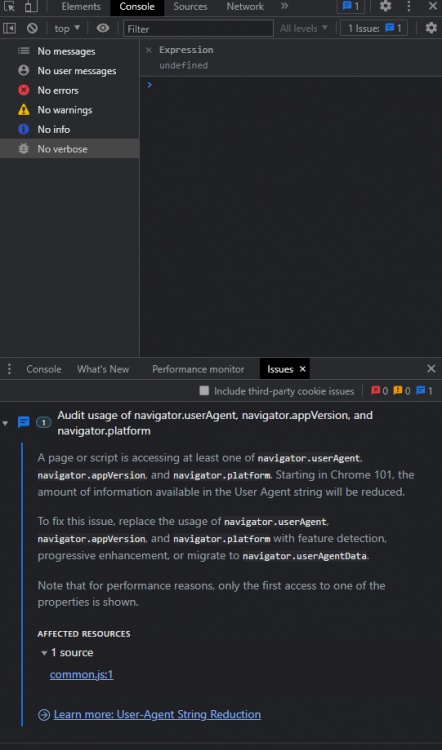Select the No errors filter
Viewport: 442px width, 750px height.
click(x=69, y=90)
